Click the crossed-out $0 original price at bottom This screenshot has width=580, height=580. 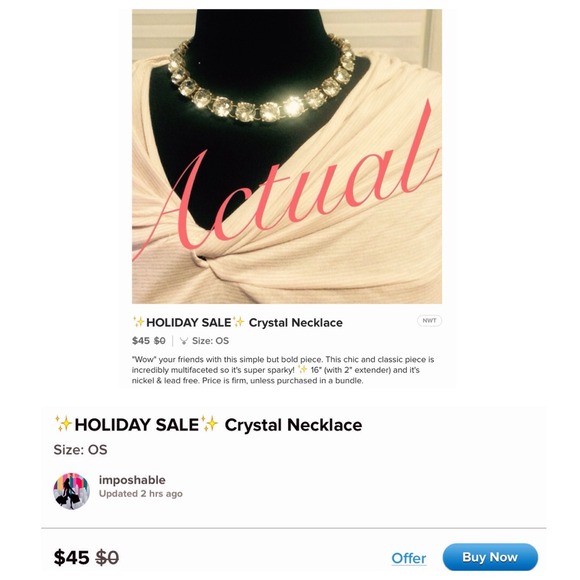point(107,557)
